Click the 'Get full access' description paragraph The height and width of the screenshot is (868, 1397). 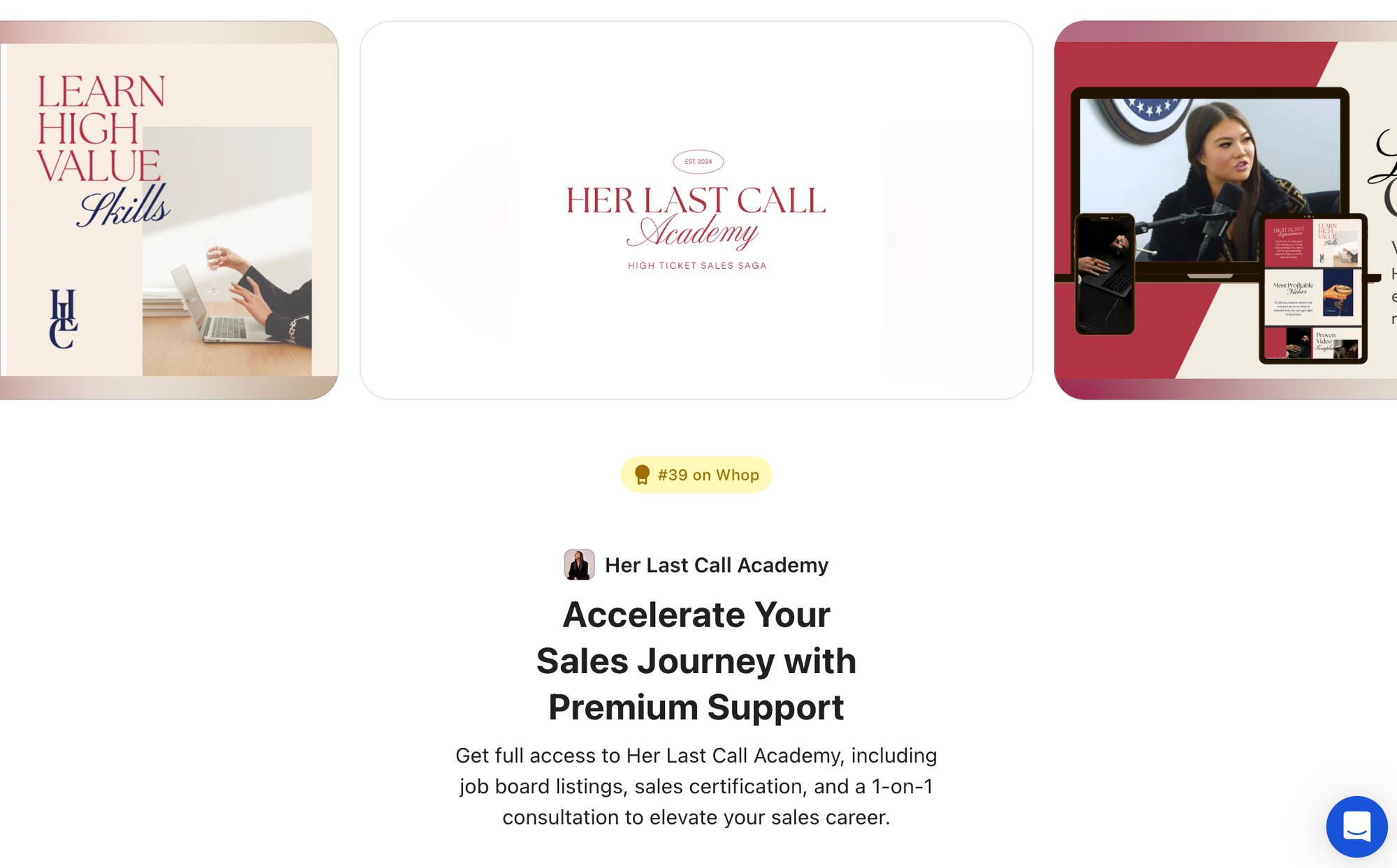coord(696,786)
